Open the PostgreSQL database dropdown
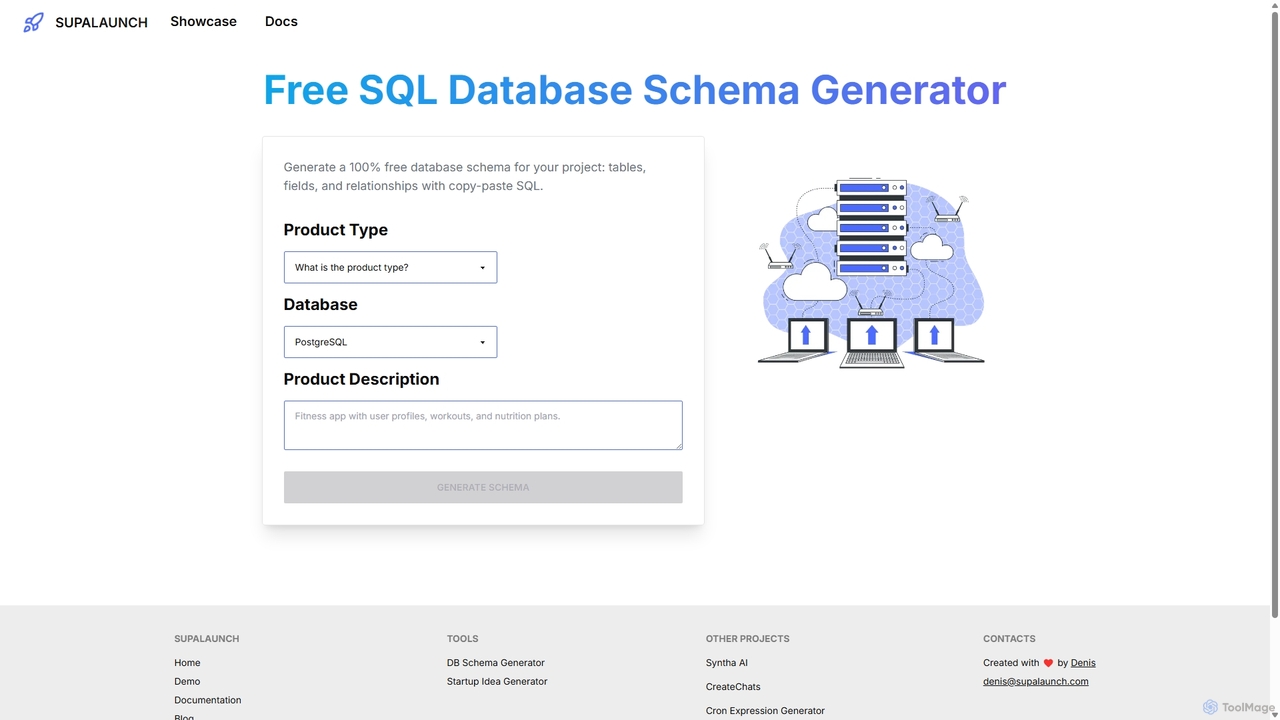Screen dimensions: 1280x720 pos(390,342)
